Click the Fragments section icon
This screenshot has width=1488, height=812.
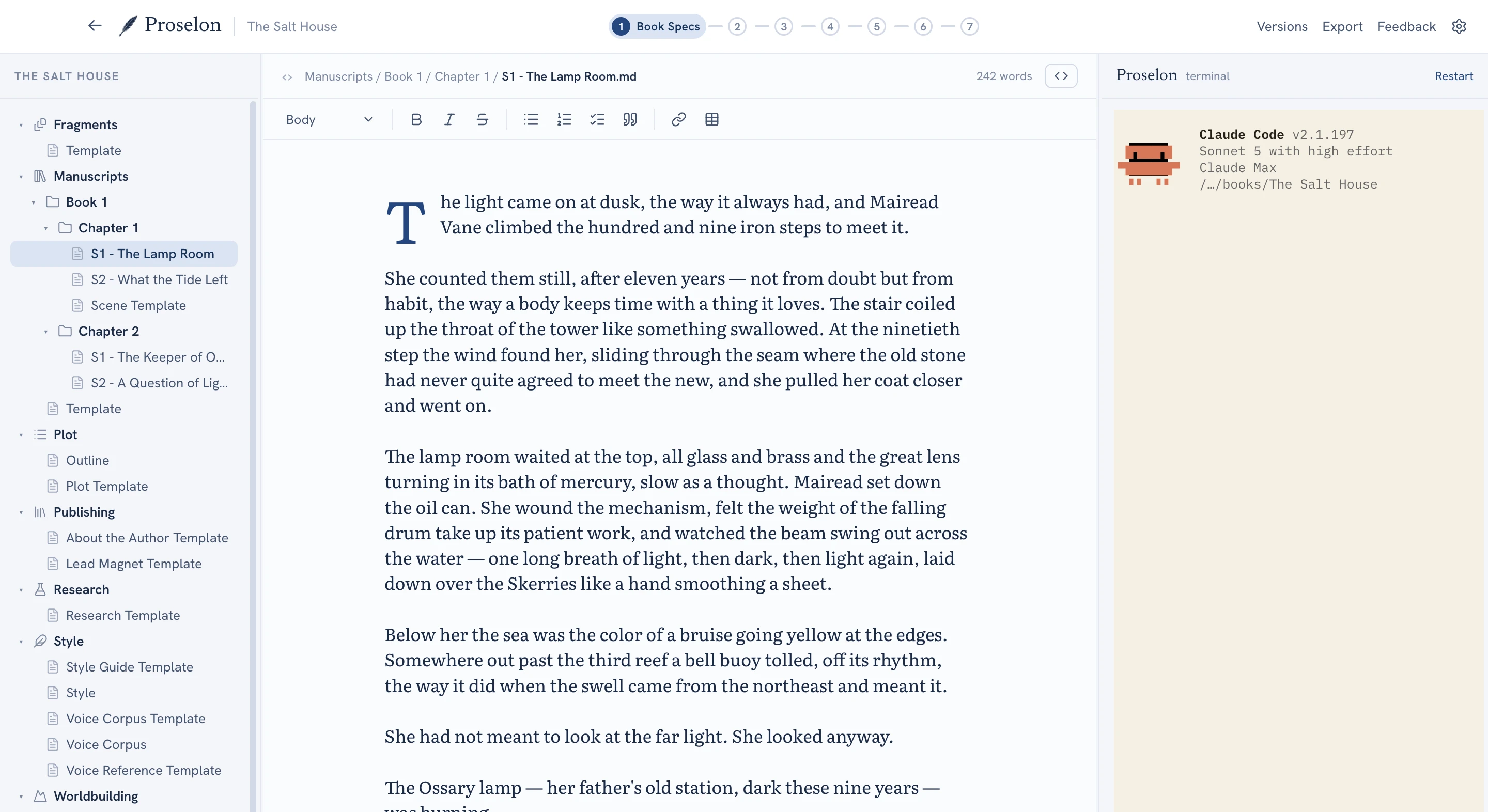[x=40, y=125]
